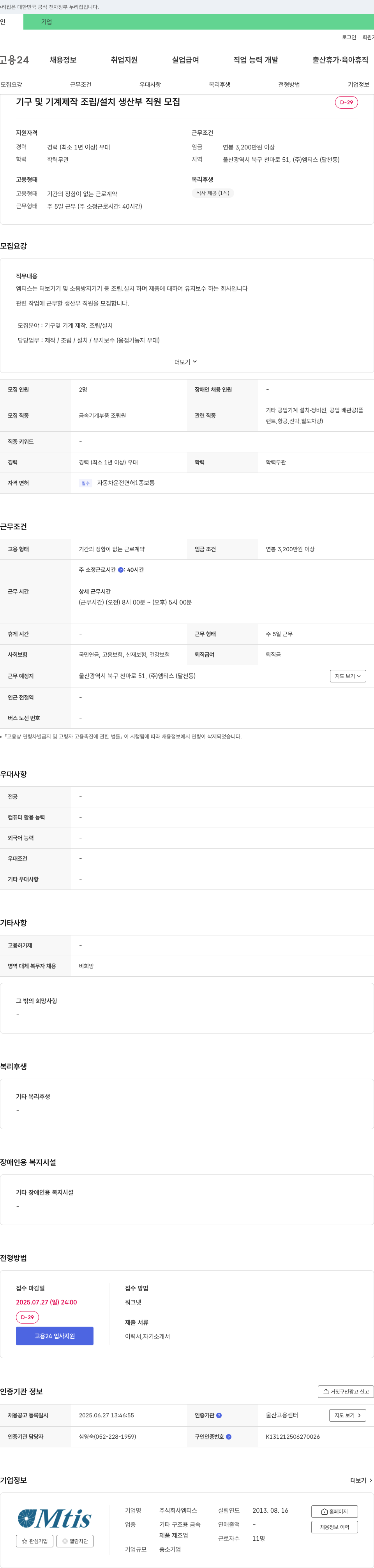Select 워크넷 under 접수 방법
374x1568 pixels.
[133, 1303]
